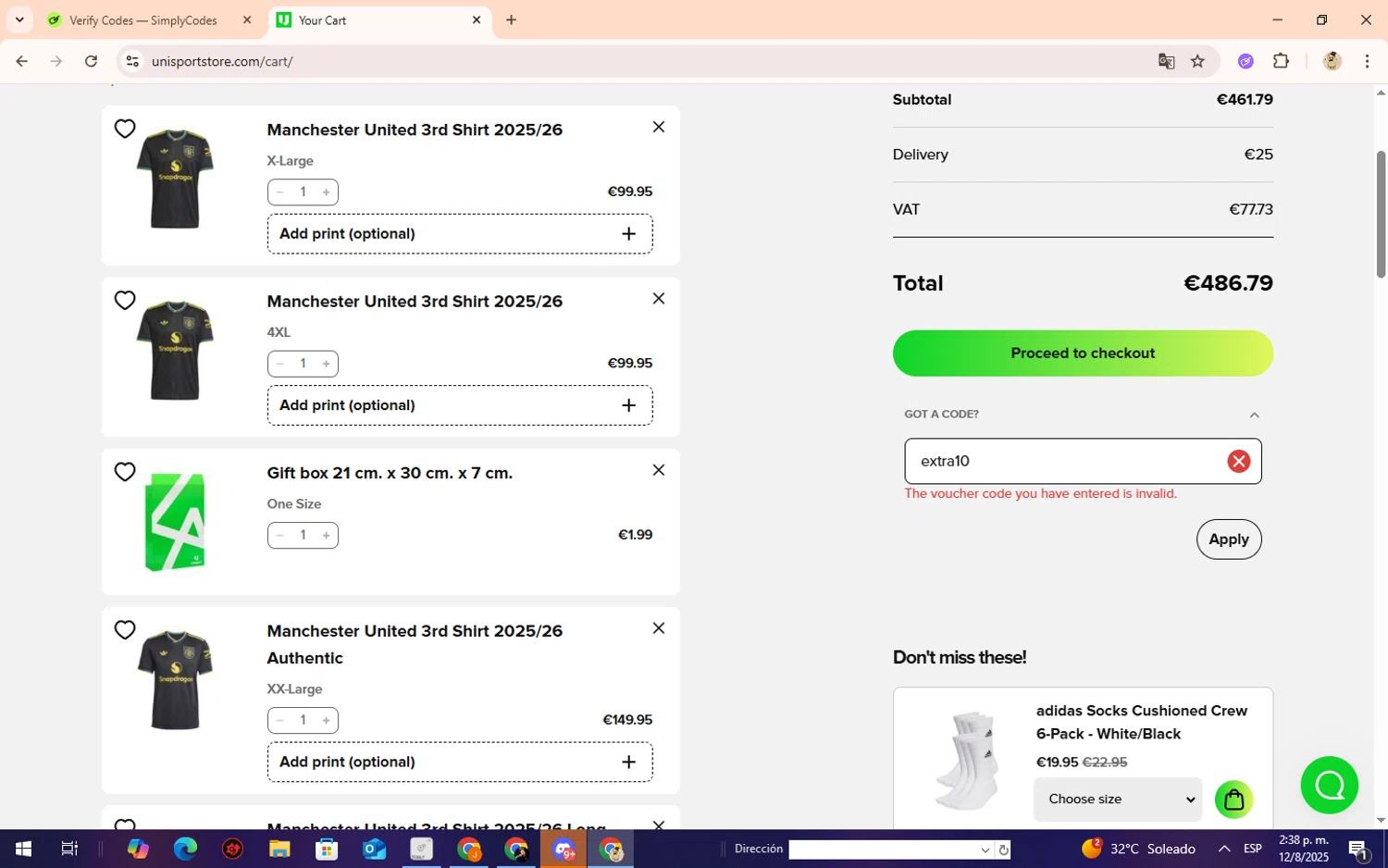Go back to previous page
The height and width of the screenshot is (868, 1388).
(22, 62)
